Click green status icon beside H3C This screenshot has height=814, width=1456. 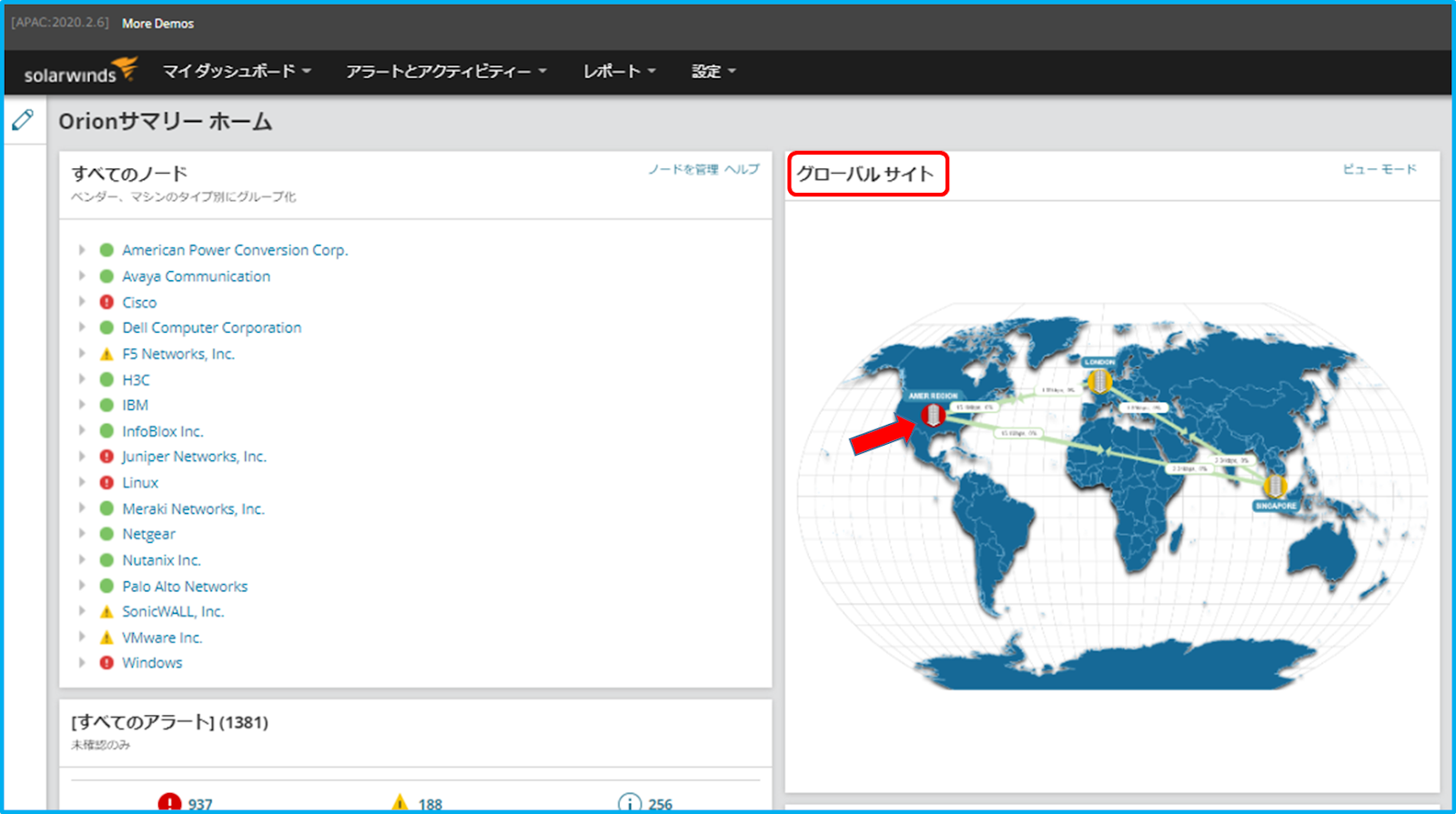pyautogui.click(x=106, y=379)
